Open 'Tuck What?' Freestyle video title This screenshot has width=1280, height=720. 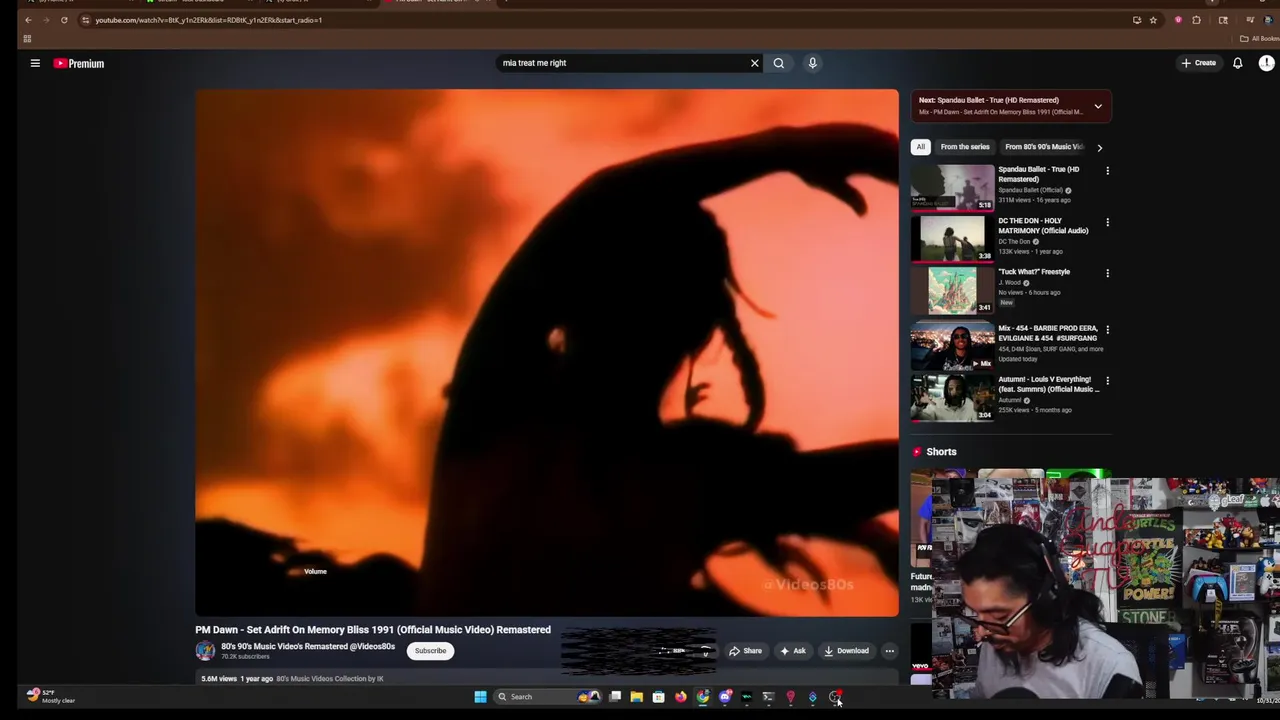[1033, 272]
